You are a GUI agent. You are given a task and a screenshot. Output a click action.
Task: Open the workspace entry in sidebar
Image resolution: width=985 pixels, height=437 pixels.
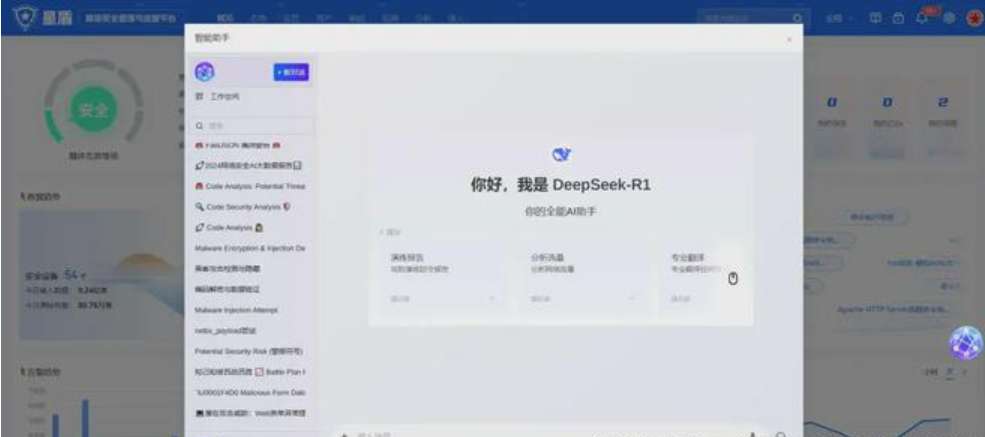pos(218,97)
